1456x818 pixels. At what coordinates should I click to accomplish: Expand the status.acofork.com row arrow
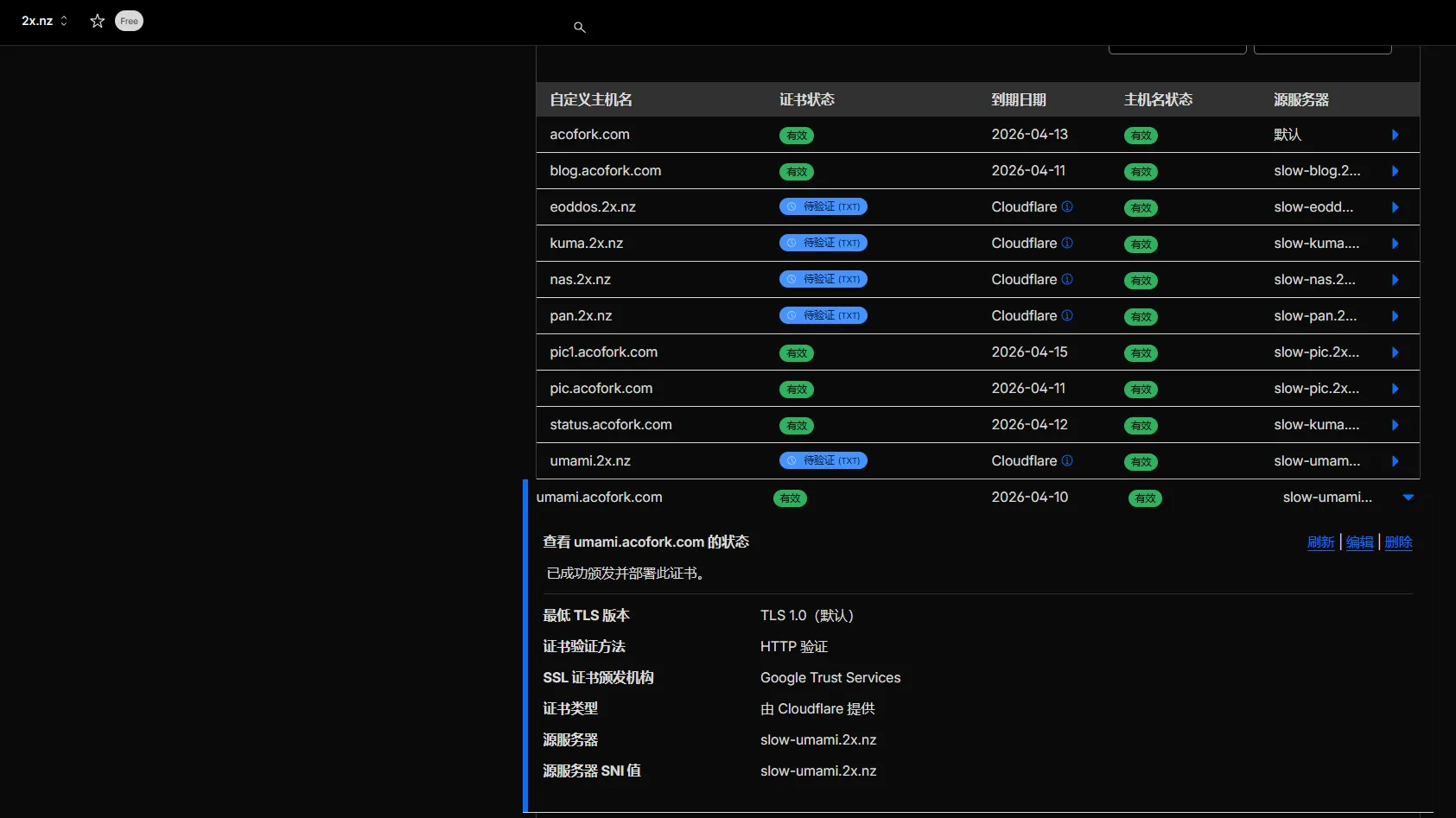1395,425
